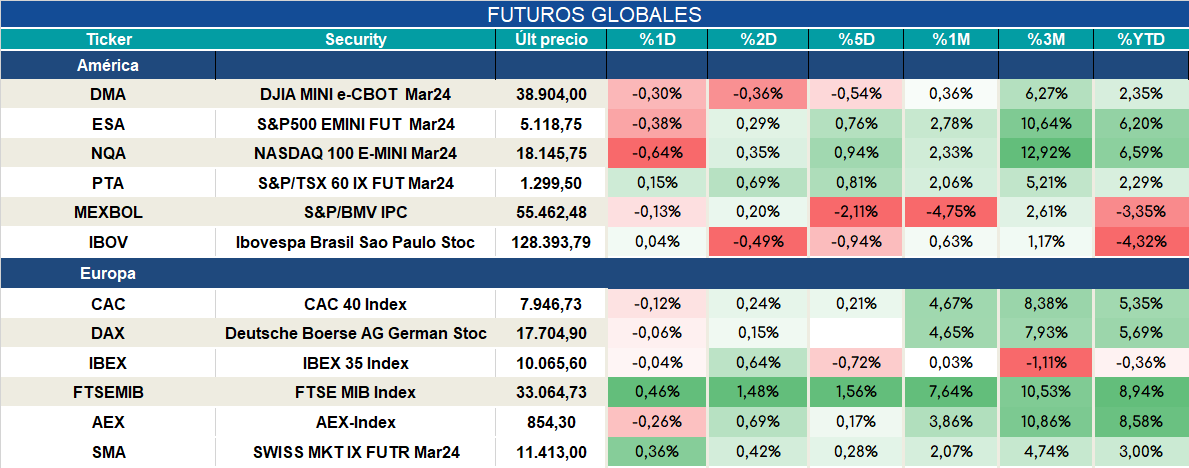This screenshot has height=468, width=1189.
Task: Select the CAC 40 Index security cell
Action: point(356,304)
